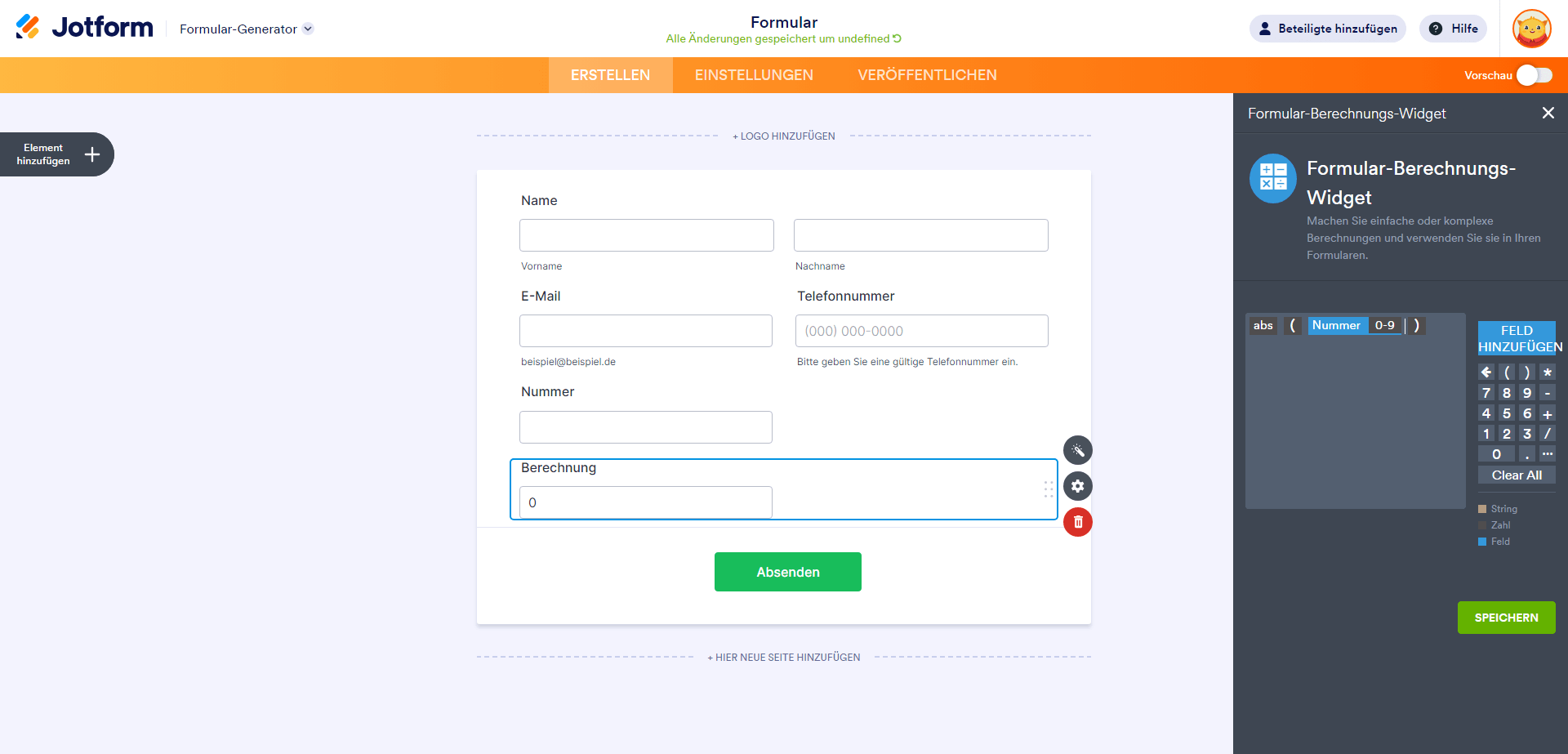
Task: Delete the Berechnung field with the trash icon
Action: pos(1077,522)
